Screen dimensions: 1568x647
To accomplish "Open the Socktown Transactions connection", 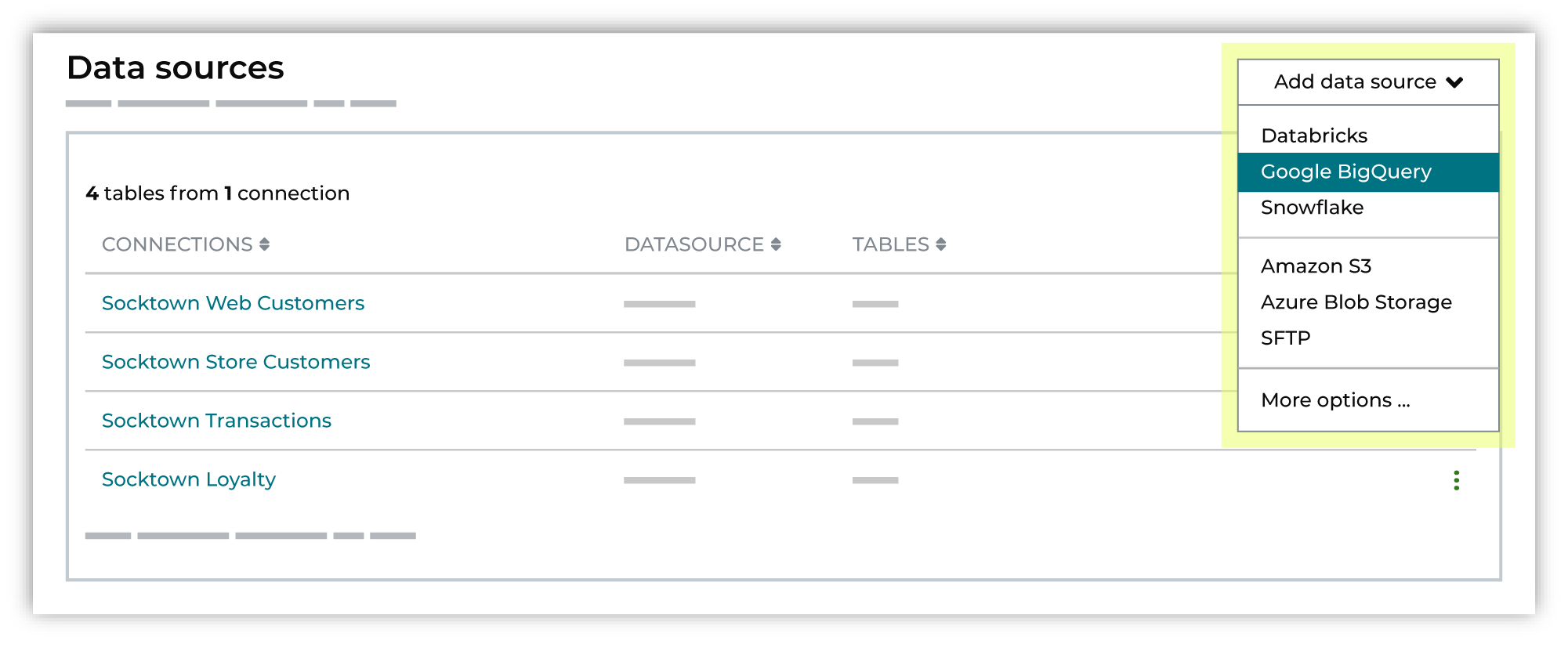I will tap(216, 421).
